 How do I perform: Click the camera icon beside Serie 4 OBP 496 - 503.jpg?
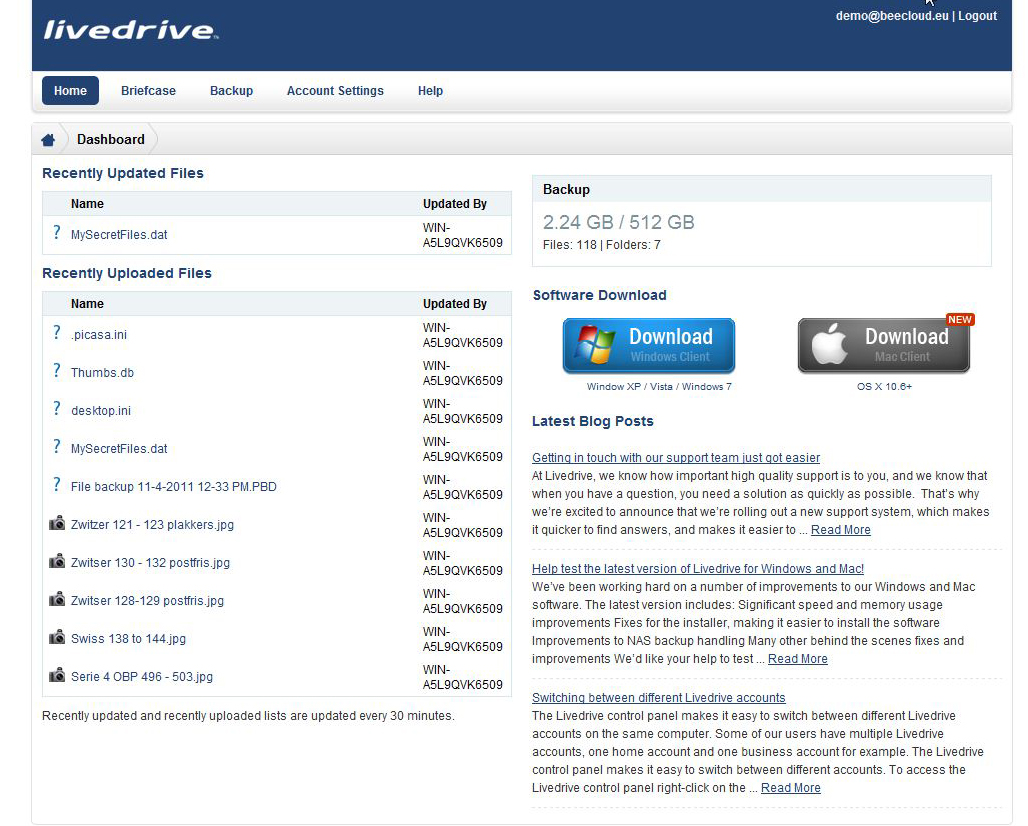coord(57,676)
